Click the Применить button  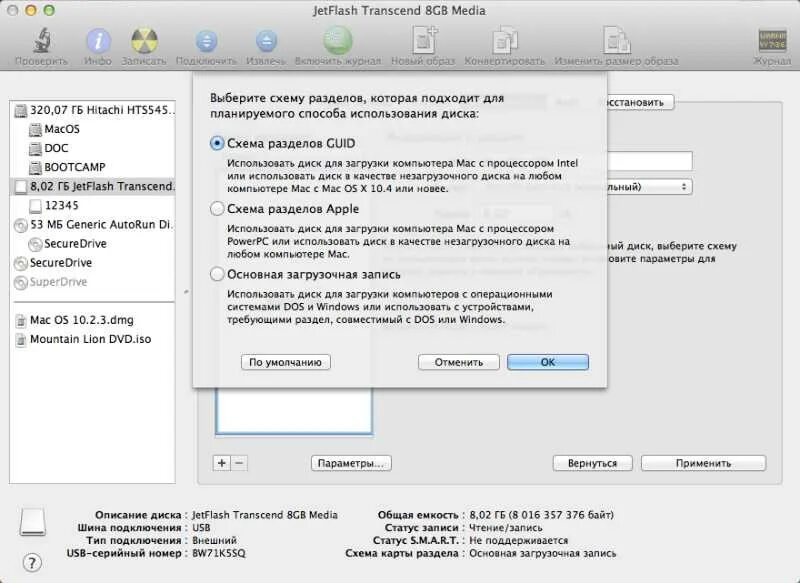(703, 463)
